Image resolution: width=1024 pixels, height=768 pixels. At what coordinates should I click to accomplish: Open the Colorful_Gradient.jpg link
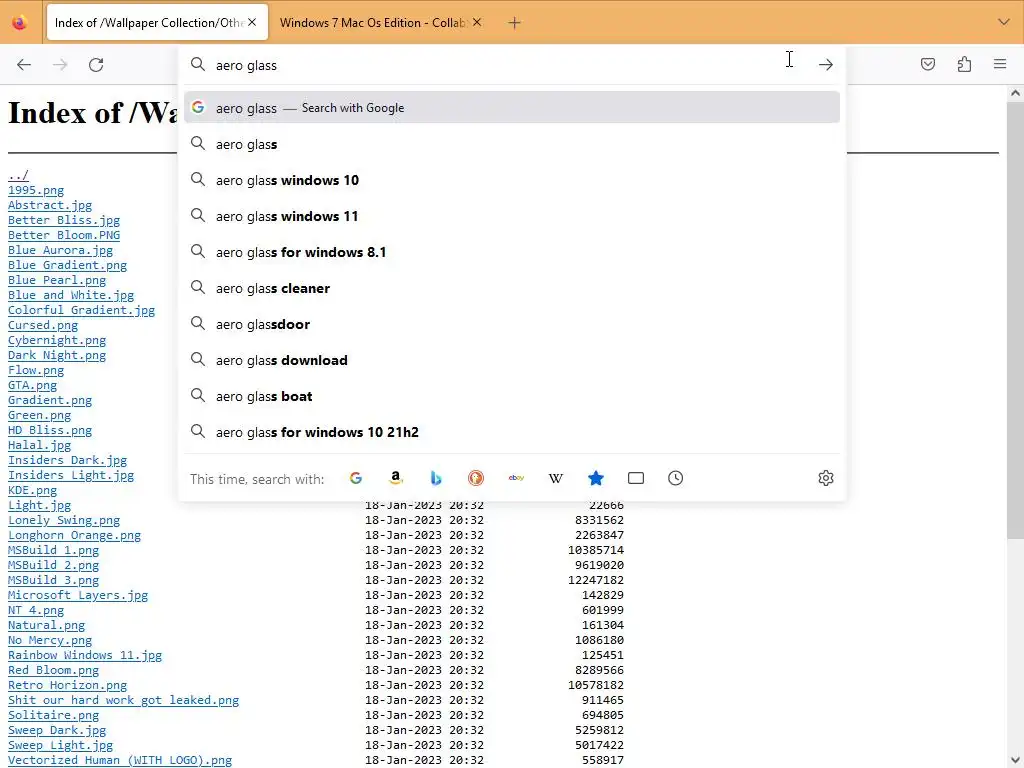click(82, 310)
